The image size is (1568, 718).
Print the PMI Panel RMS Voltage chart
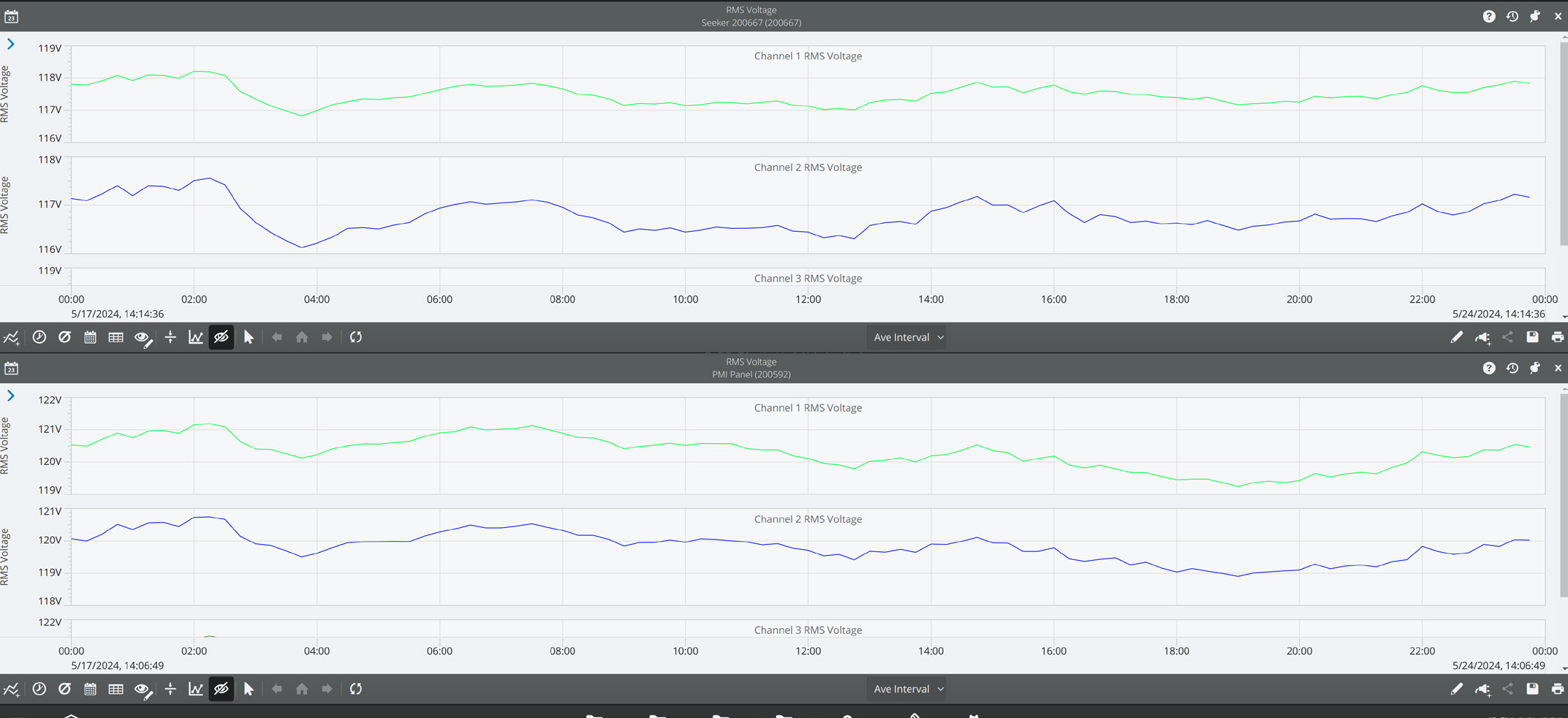tap(1558, 688)
